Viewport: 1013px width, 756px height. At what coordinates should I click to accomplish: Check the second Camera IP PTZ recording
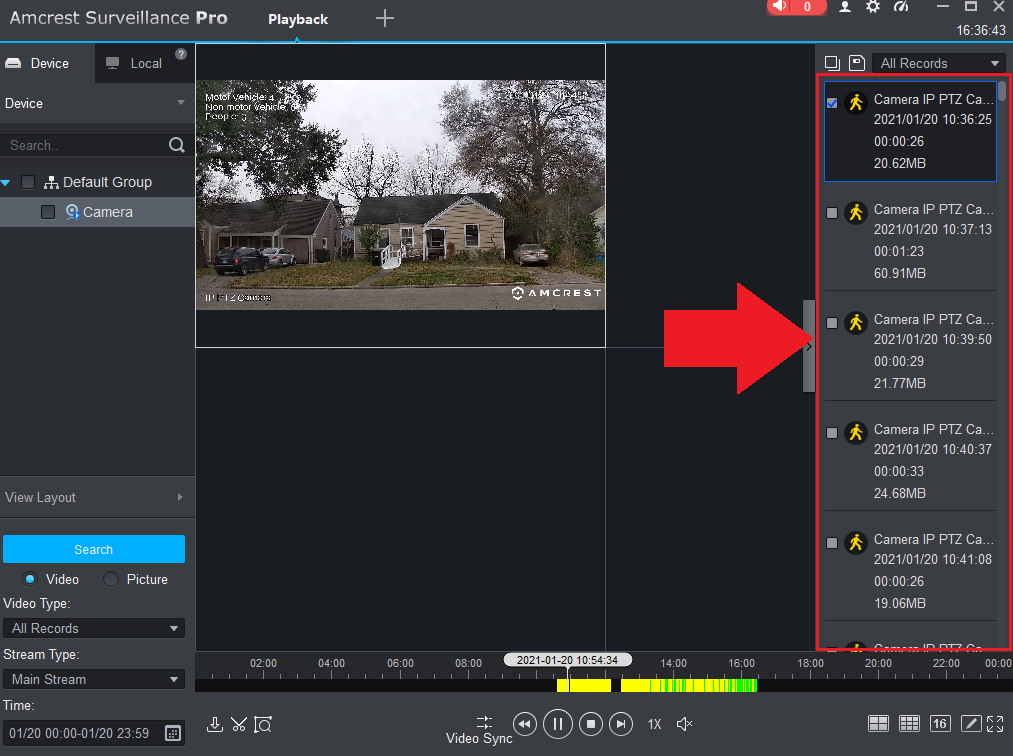832,212
